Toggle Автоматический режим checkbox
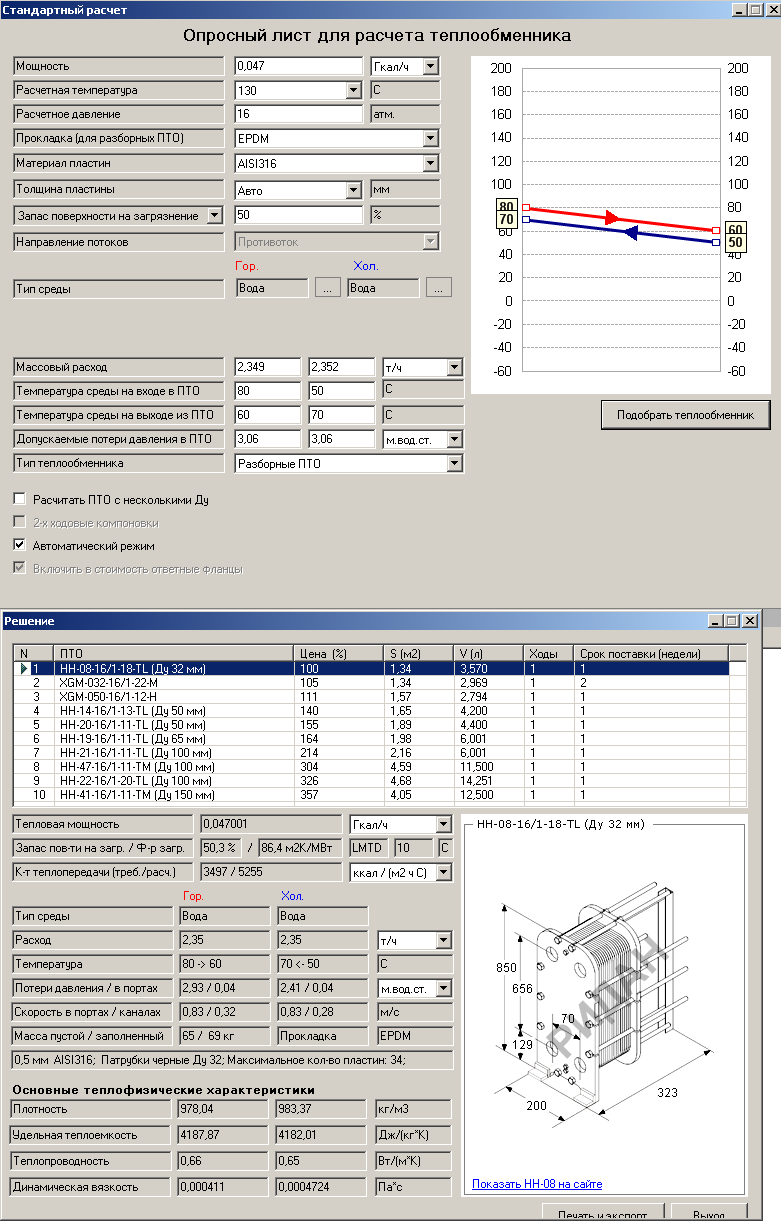This screenshot has width=781, height=1221. [19, 546]
